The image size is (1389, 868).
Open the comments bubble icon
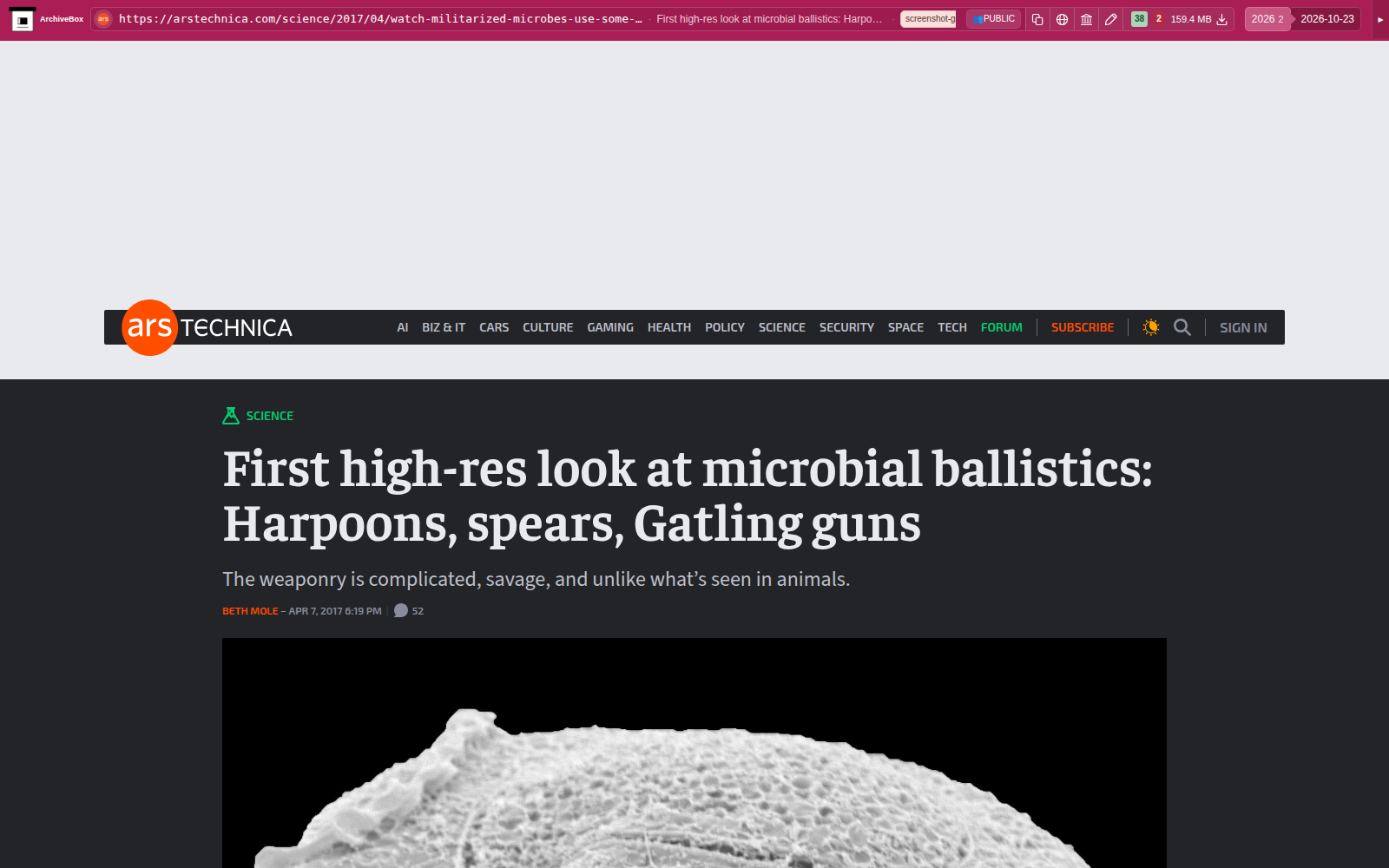point(400,610)
